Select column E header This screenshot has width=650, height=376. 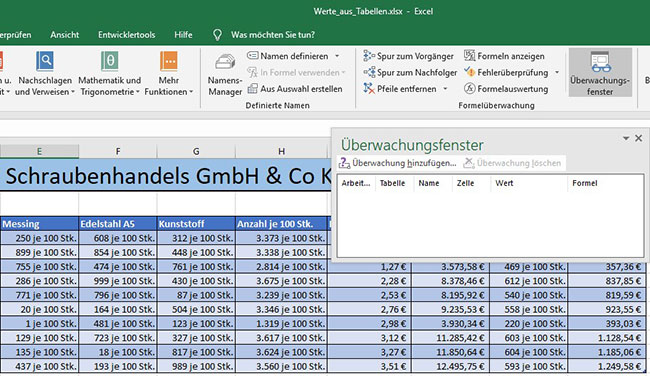pos(39,151)
